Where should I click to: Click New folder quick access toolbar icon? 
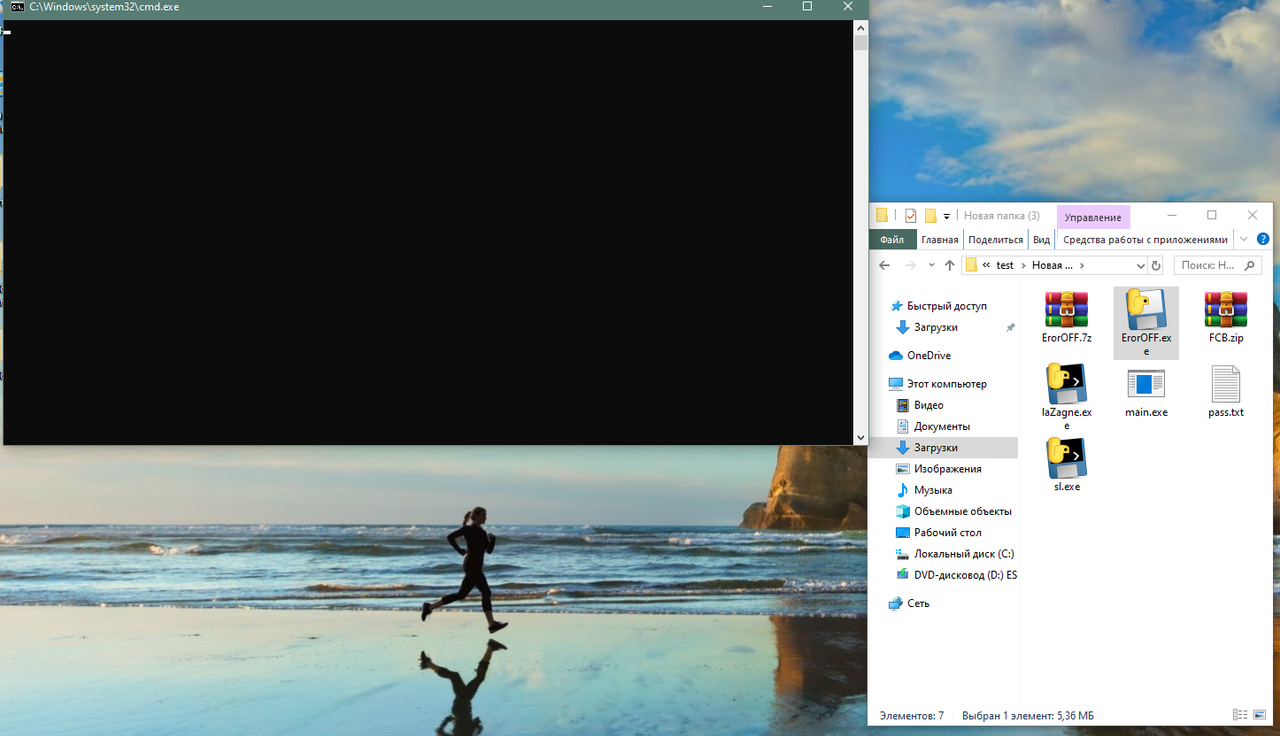click(930, 215)
